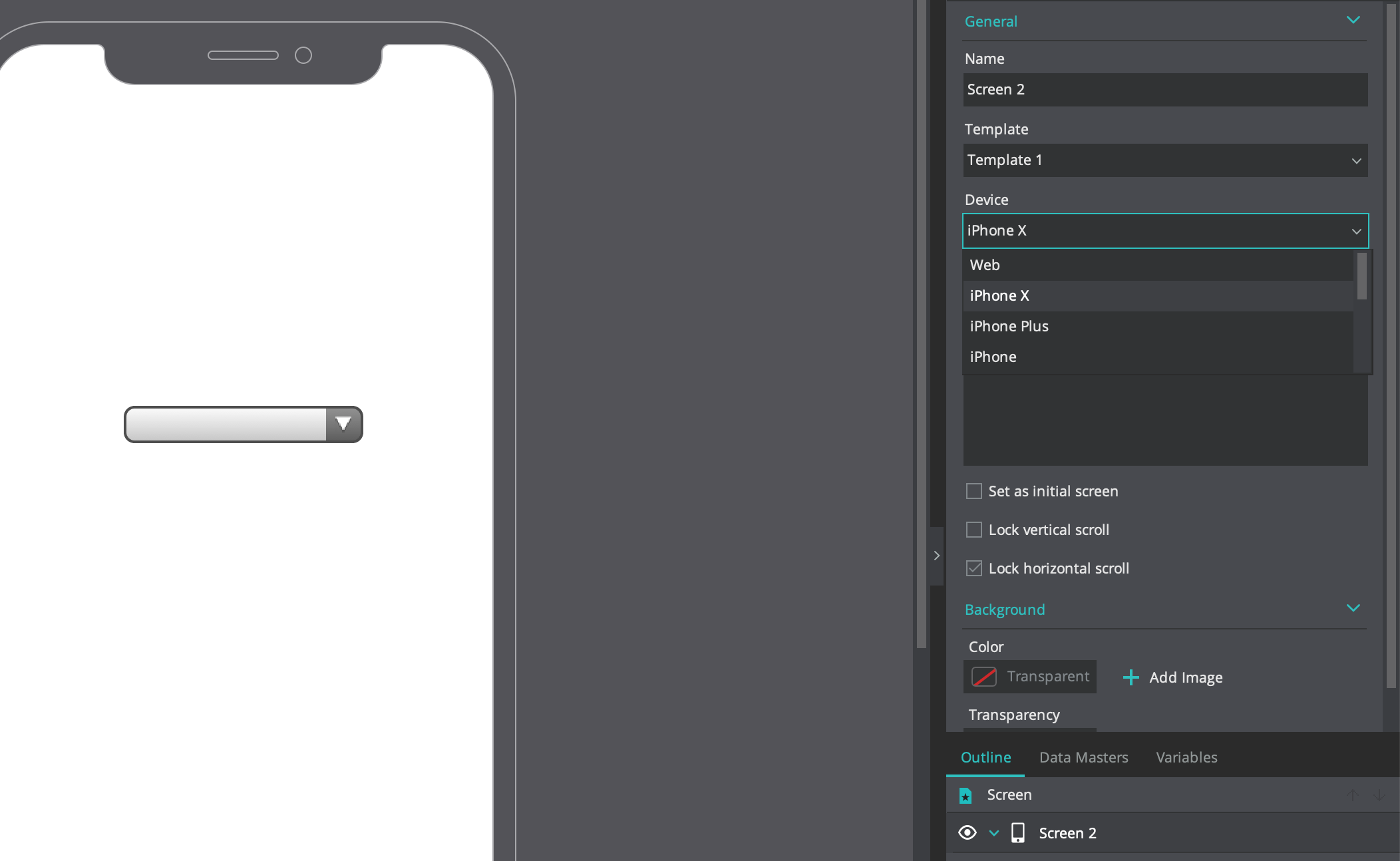Switch to the Variables tab

point(1186,757)
